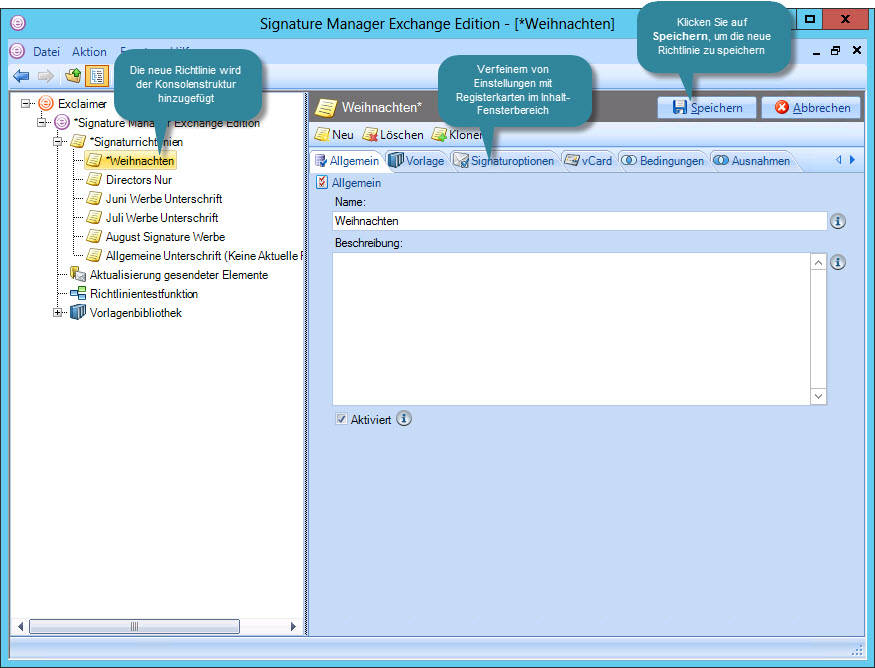
Task: Open the Datei menu
Action: (x=46, y=51)
